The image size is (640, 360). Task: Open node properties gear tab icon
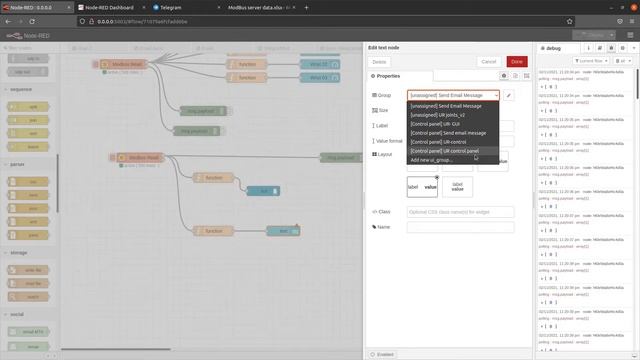[504, 76]
